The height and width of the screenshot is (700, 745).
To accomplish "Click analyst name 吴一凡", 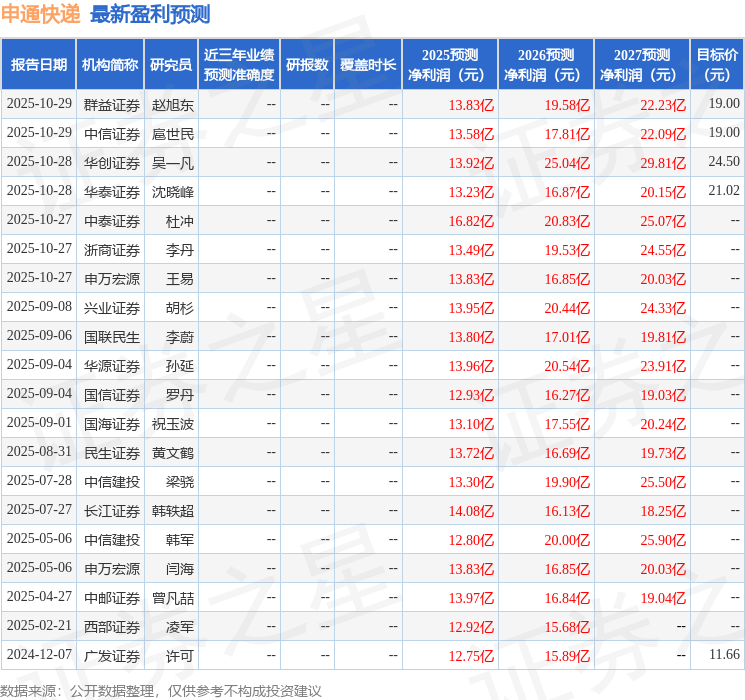I will click(x=172, y=162).
